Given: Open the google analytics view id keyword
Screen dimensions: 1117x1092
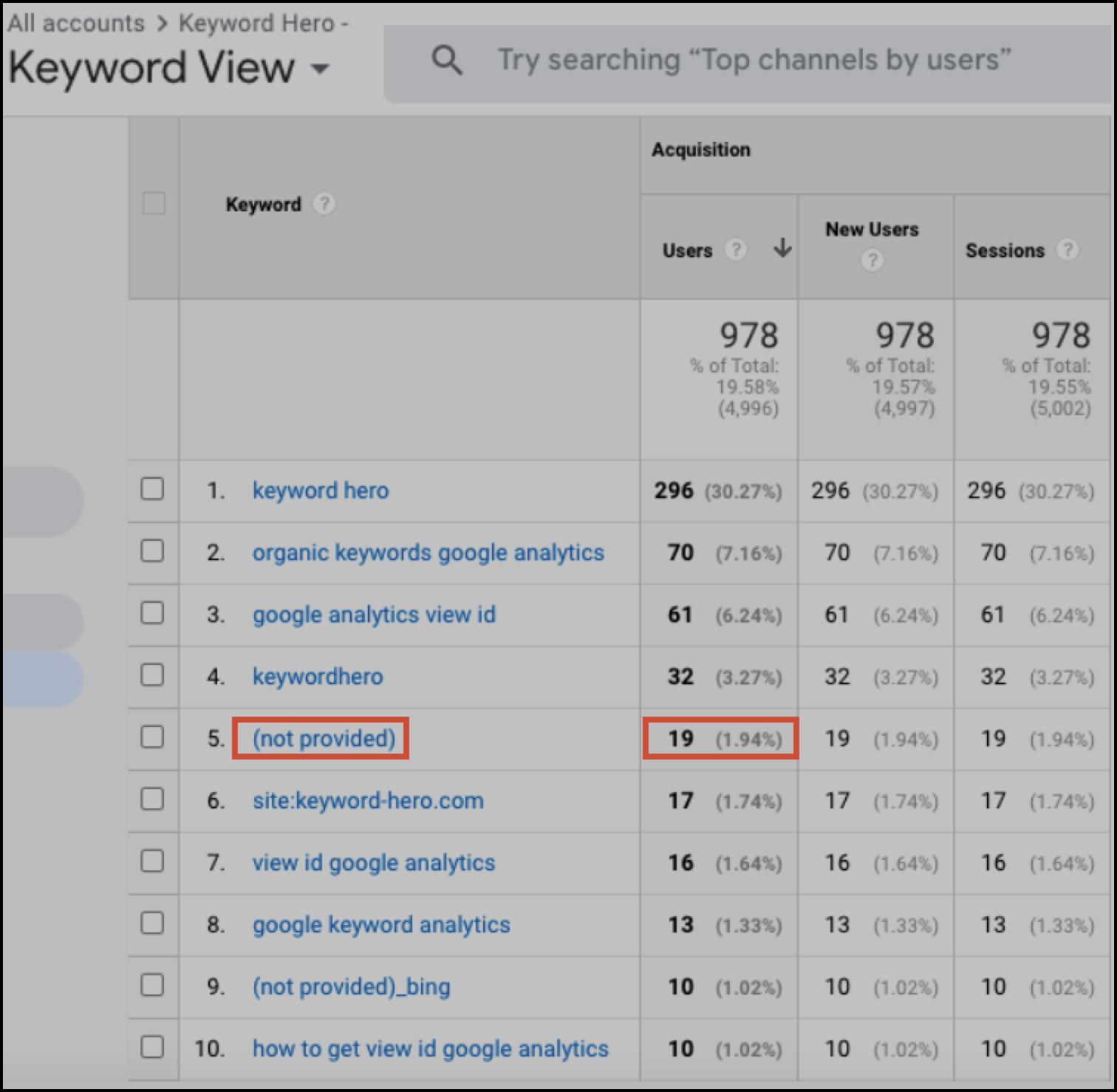Looking at the screenshot, I should pos(374,614).
